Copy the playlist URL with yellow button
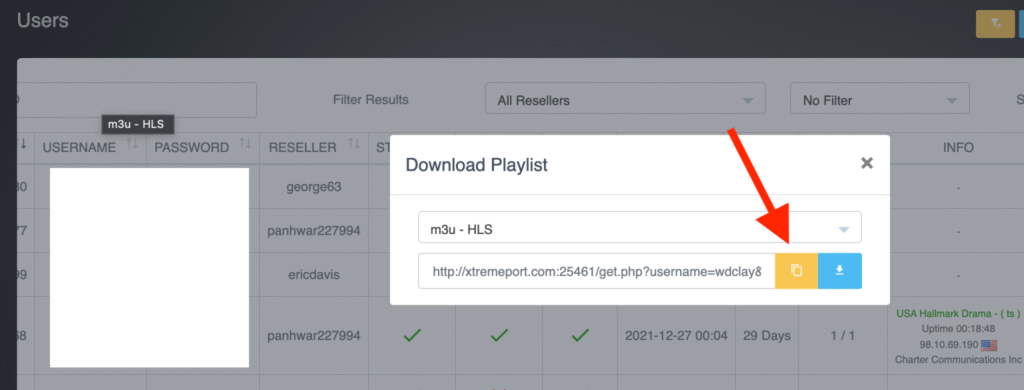1024x390 pixels. 796,271
